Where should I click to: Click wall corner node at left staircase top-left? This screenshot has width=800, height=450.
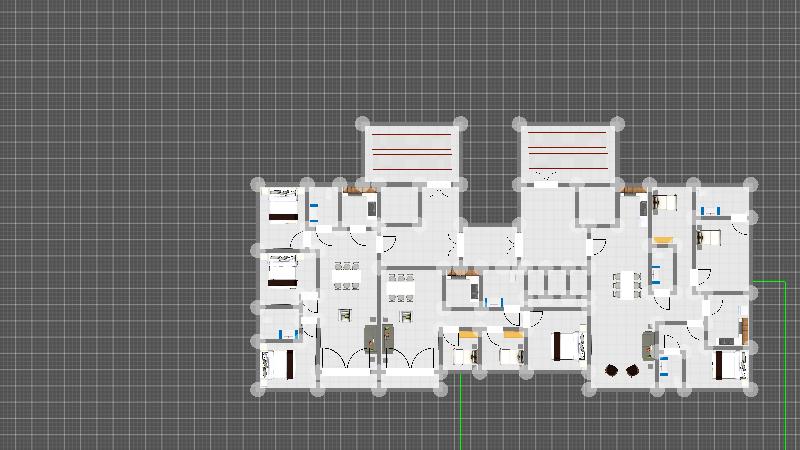[x=364, y=123]
